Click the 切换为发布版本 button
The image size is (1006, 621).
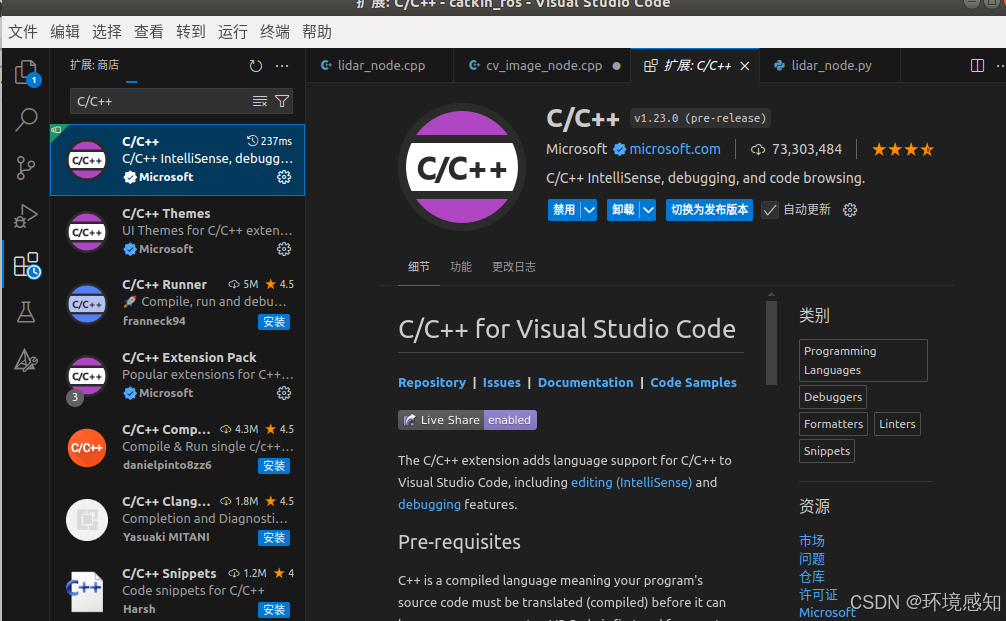(709, 210)
